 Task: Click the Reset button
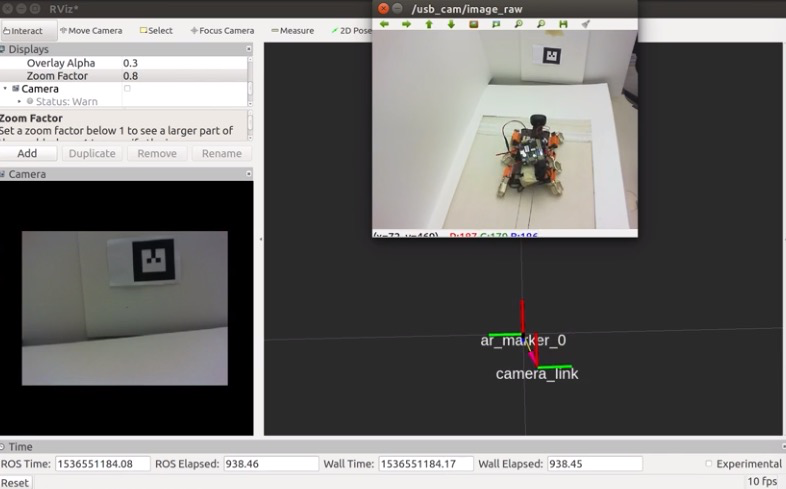click(15, 482)
